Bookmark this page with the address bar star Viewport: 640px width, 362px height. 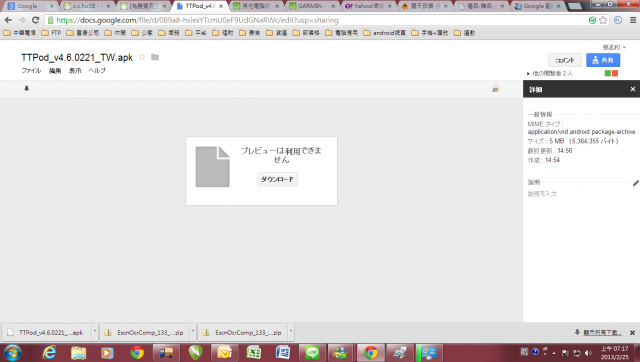[x=603, y=20]
